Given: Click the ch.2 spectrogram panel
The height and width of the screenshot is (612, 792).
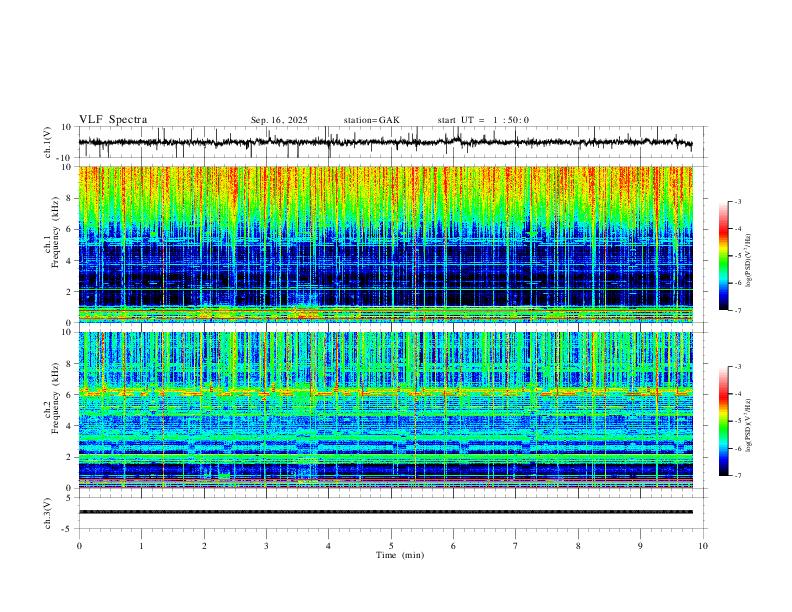Looking at the screenshot, I should click(385, 410).
